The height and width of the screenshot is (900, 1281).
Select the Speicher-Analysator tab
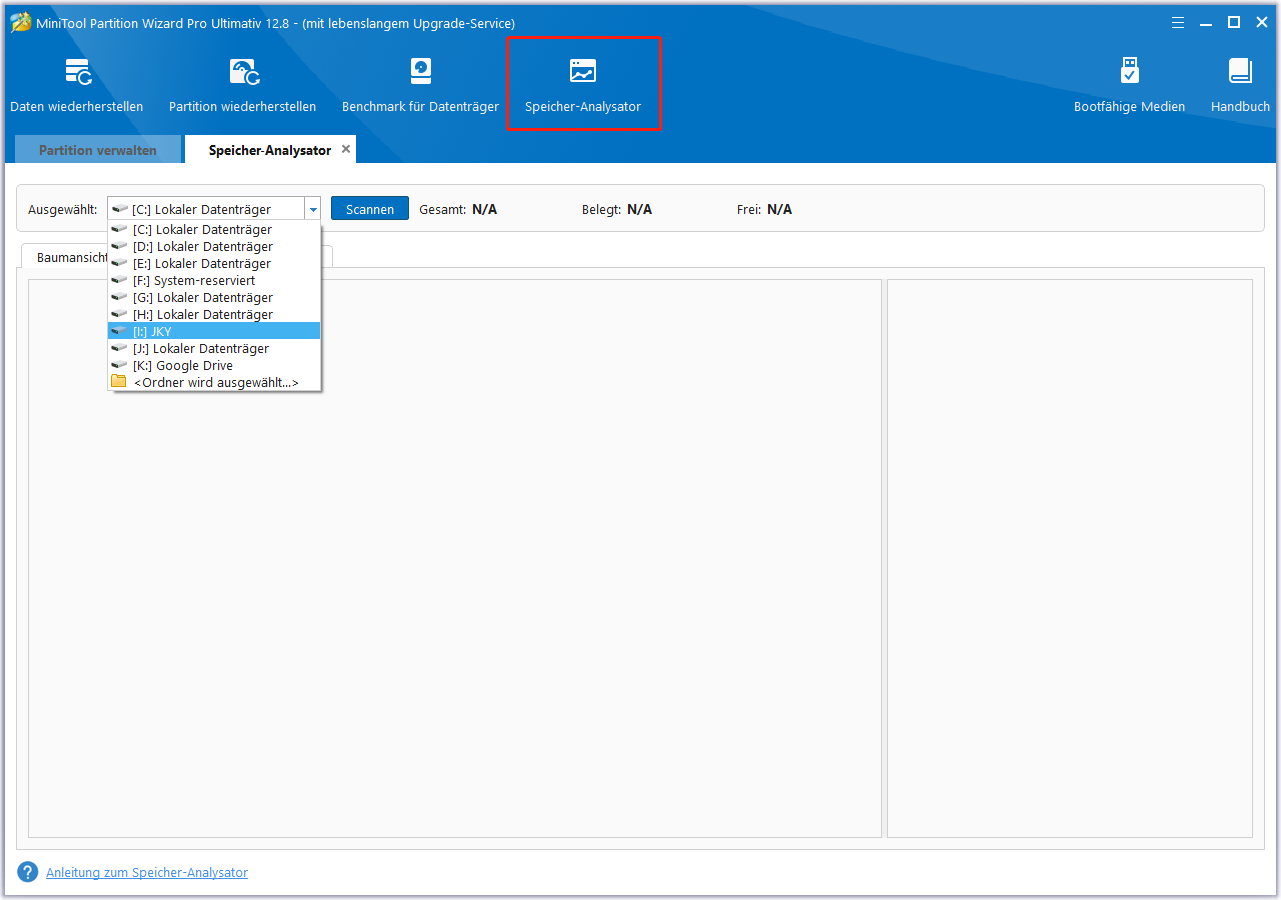coord(270,150)
